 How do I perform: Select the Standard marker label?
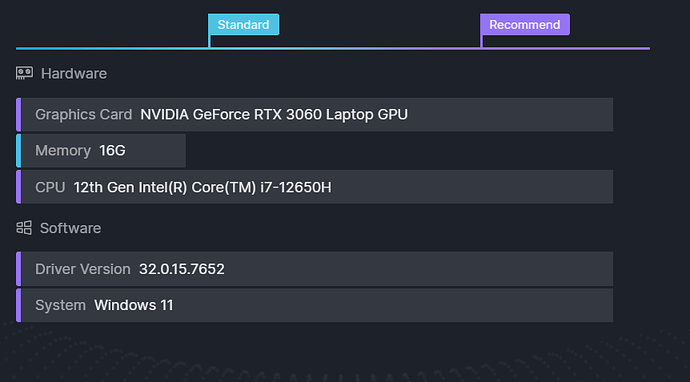243,25
